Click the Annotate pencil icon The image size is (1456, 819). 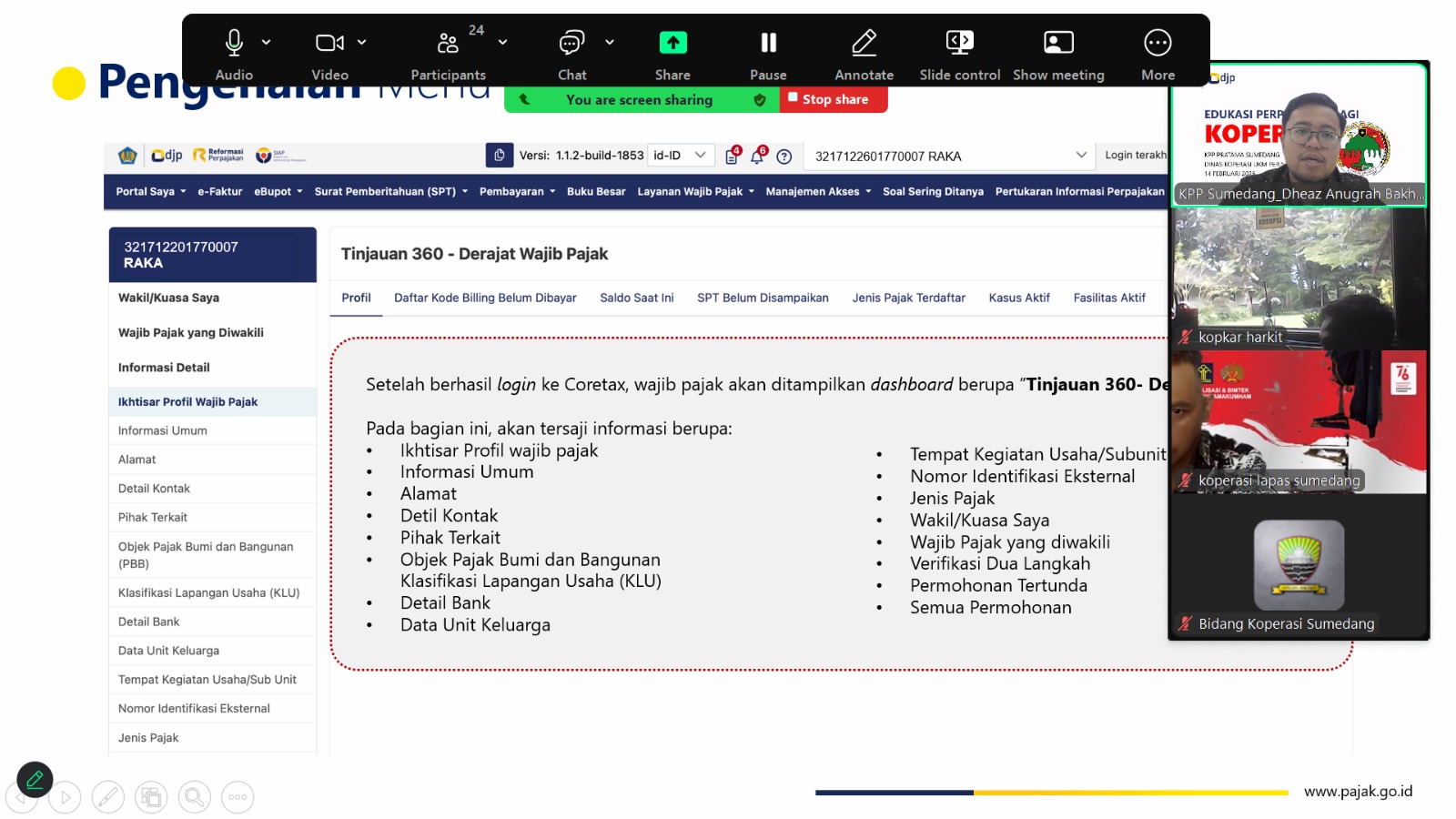pos(864,43)
